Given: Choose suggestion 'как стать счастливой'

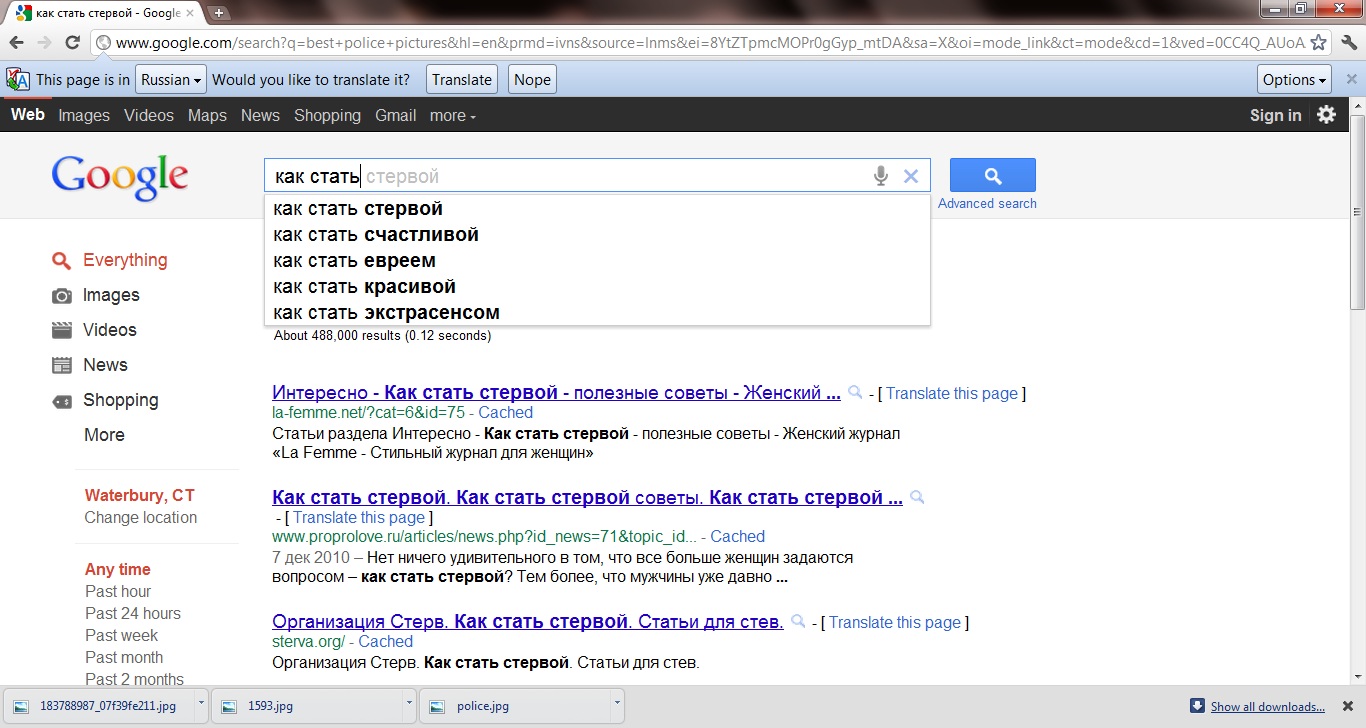Looking at the screenshot, I should coord(376,235).
